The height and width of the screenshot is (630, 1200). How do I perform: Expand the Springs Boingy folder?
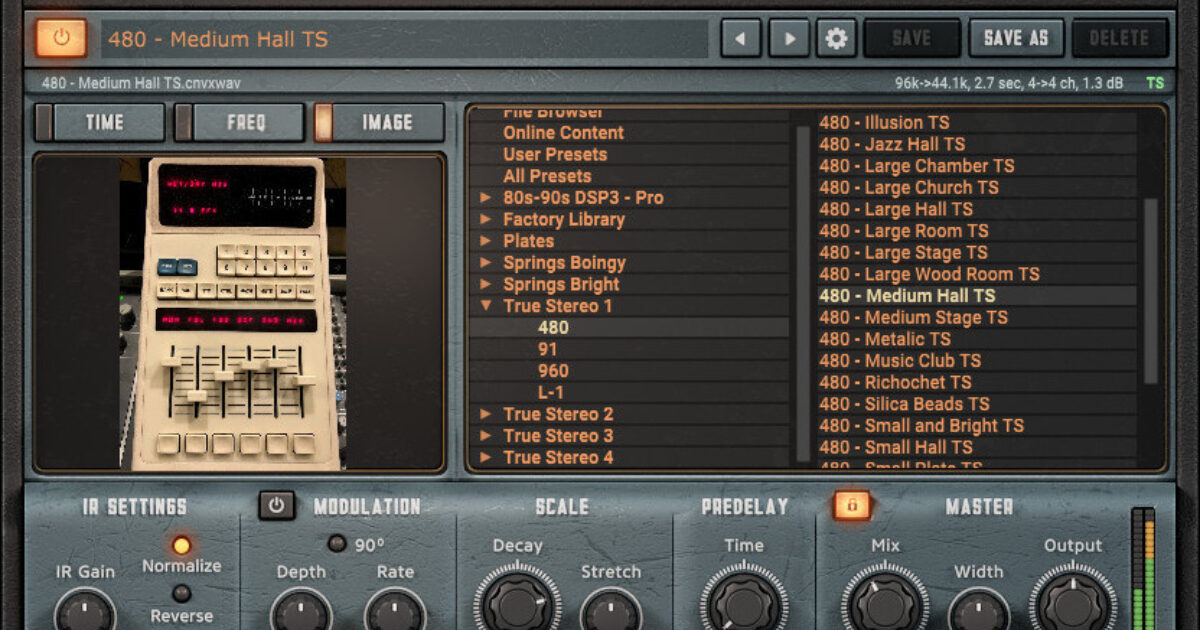click(486, 263)
